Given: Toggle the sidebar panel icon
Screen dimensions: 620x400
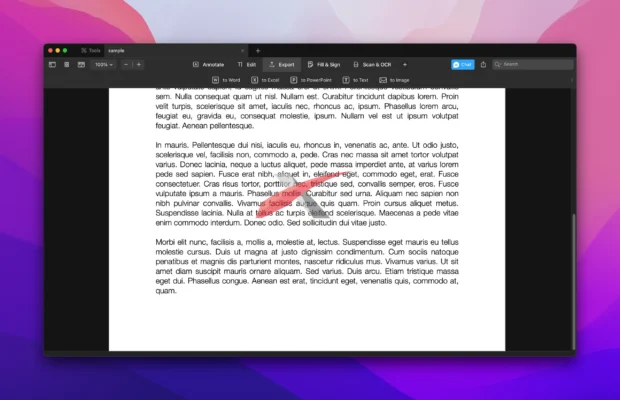Looking at the screenshot, I should click(52, 64).
